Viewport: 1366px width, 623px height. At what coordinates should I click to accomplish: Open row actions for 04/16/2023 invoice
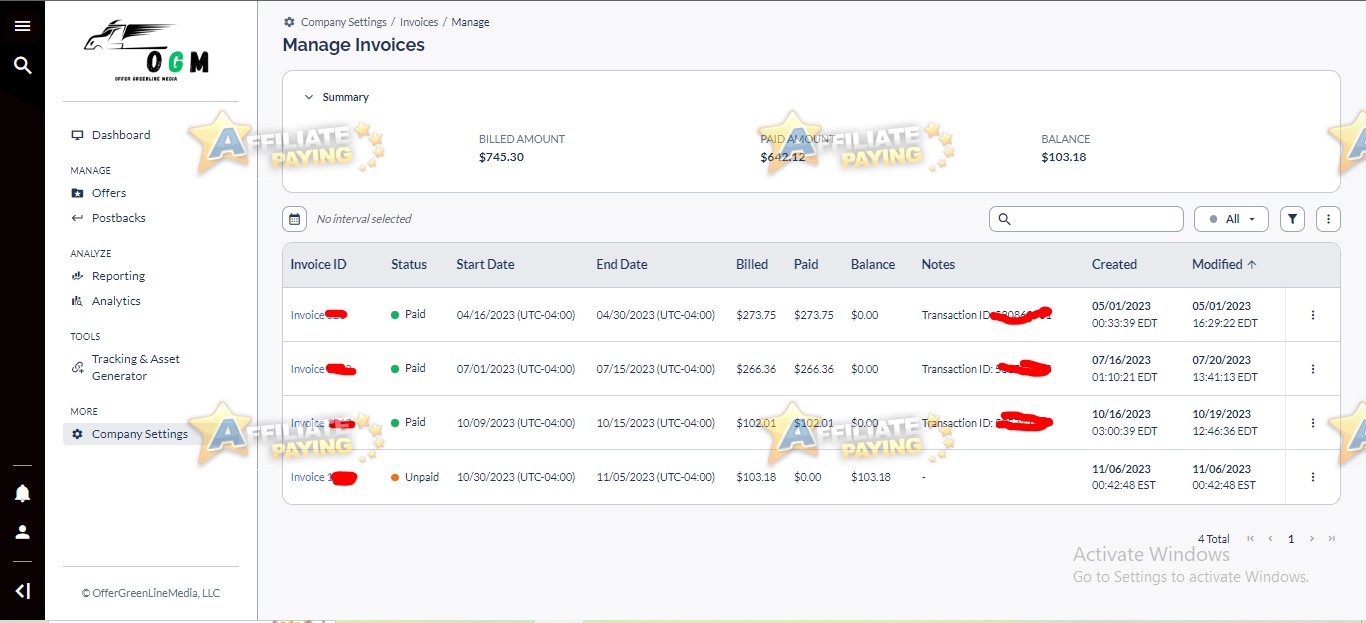click(x=1313, y=315)
